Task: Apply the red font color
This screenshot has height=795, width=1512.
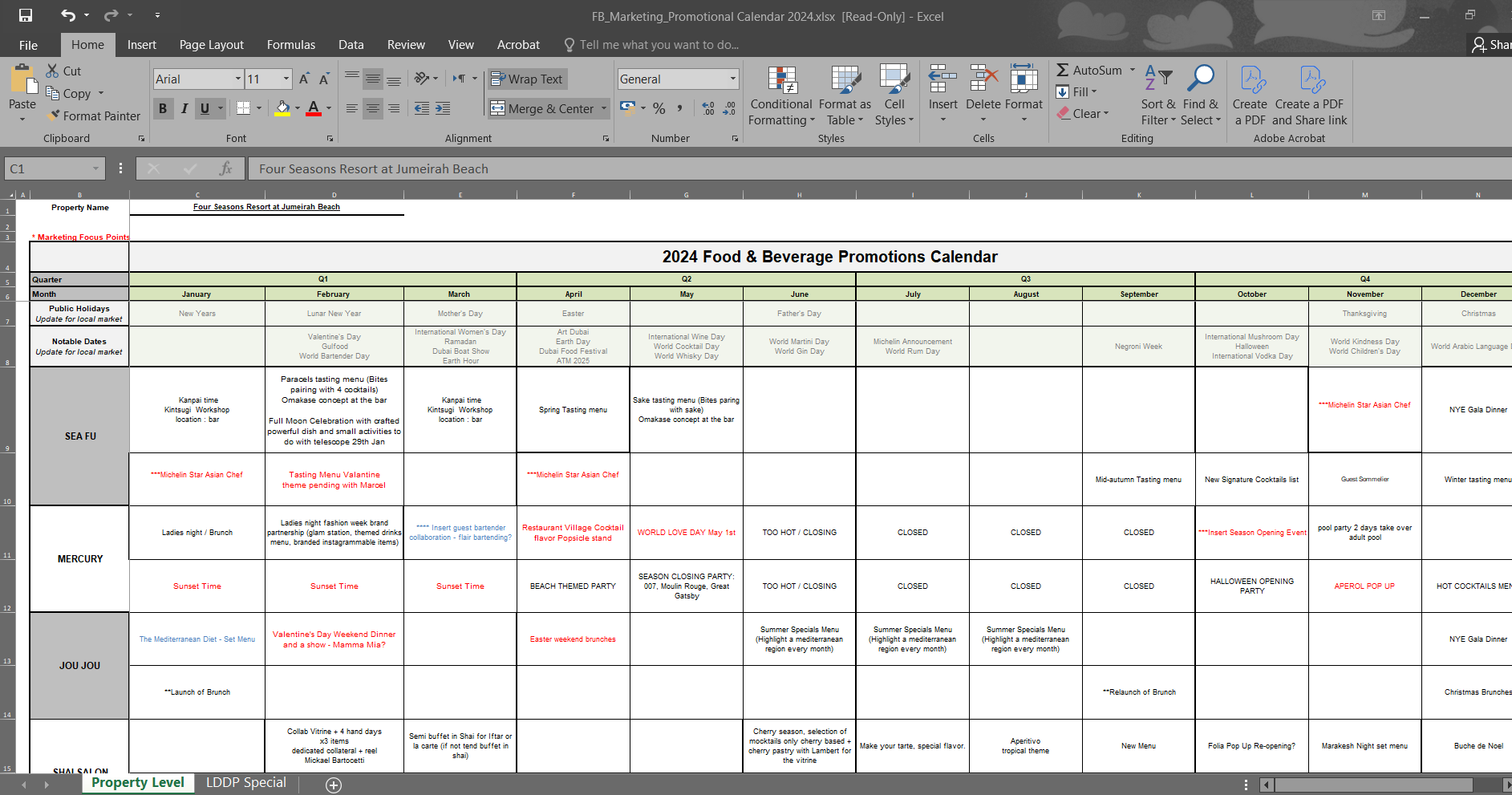Action: point(314,108)
